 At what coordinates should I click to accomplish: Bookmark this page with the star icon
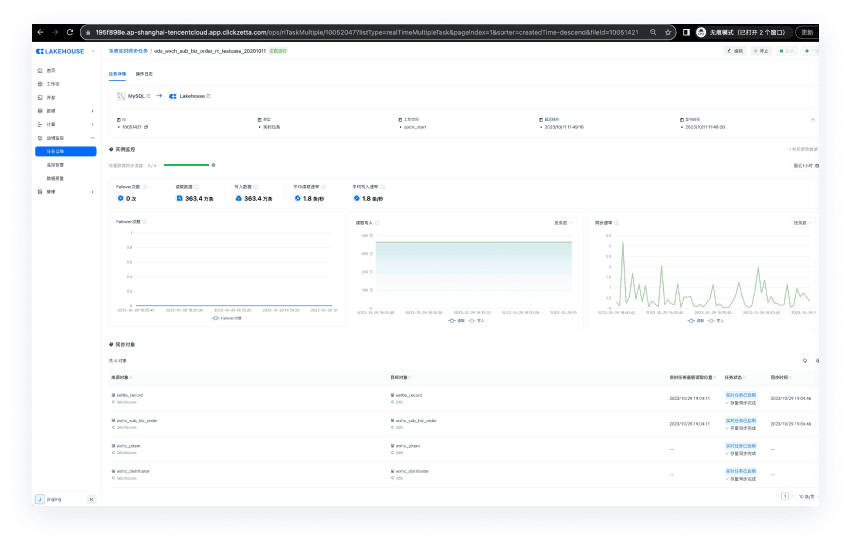(666, 32)
